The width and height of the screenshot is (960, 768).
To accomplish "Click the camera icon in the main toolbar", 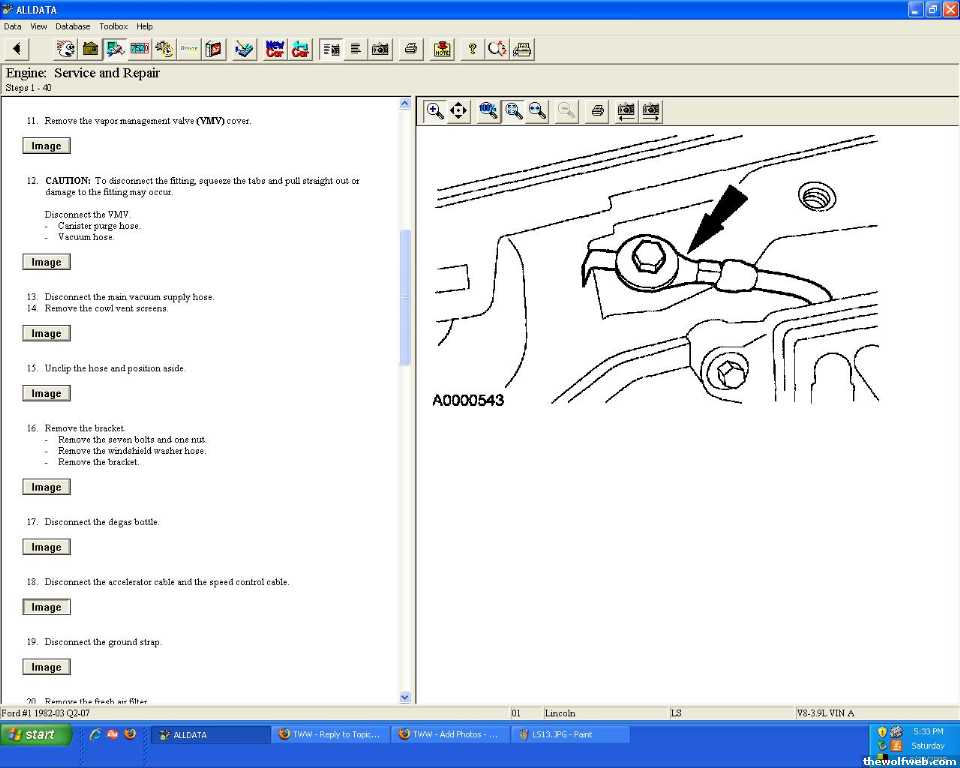I will [x=380, y=48].
